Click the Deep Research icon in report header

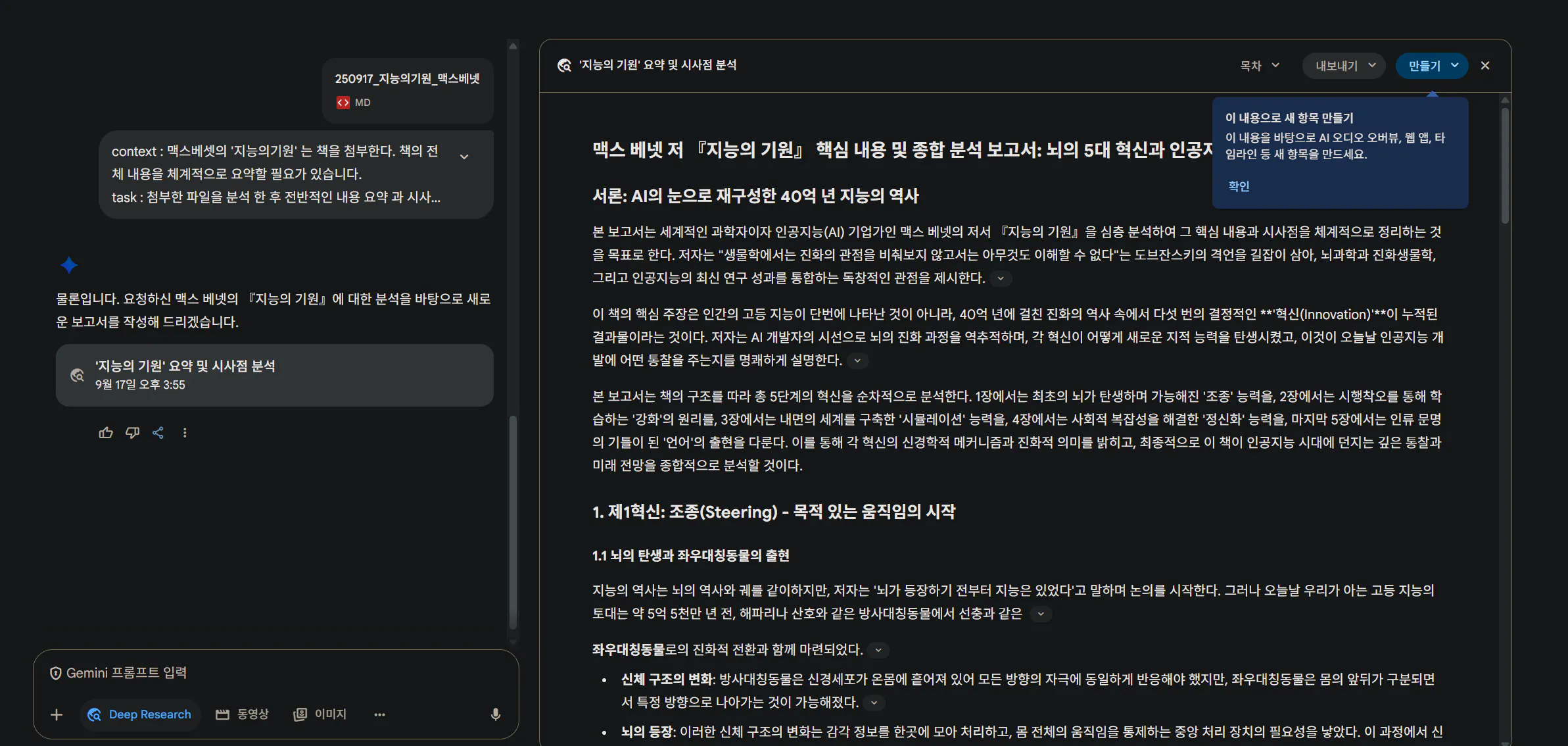point(564,65)
